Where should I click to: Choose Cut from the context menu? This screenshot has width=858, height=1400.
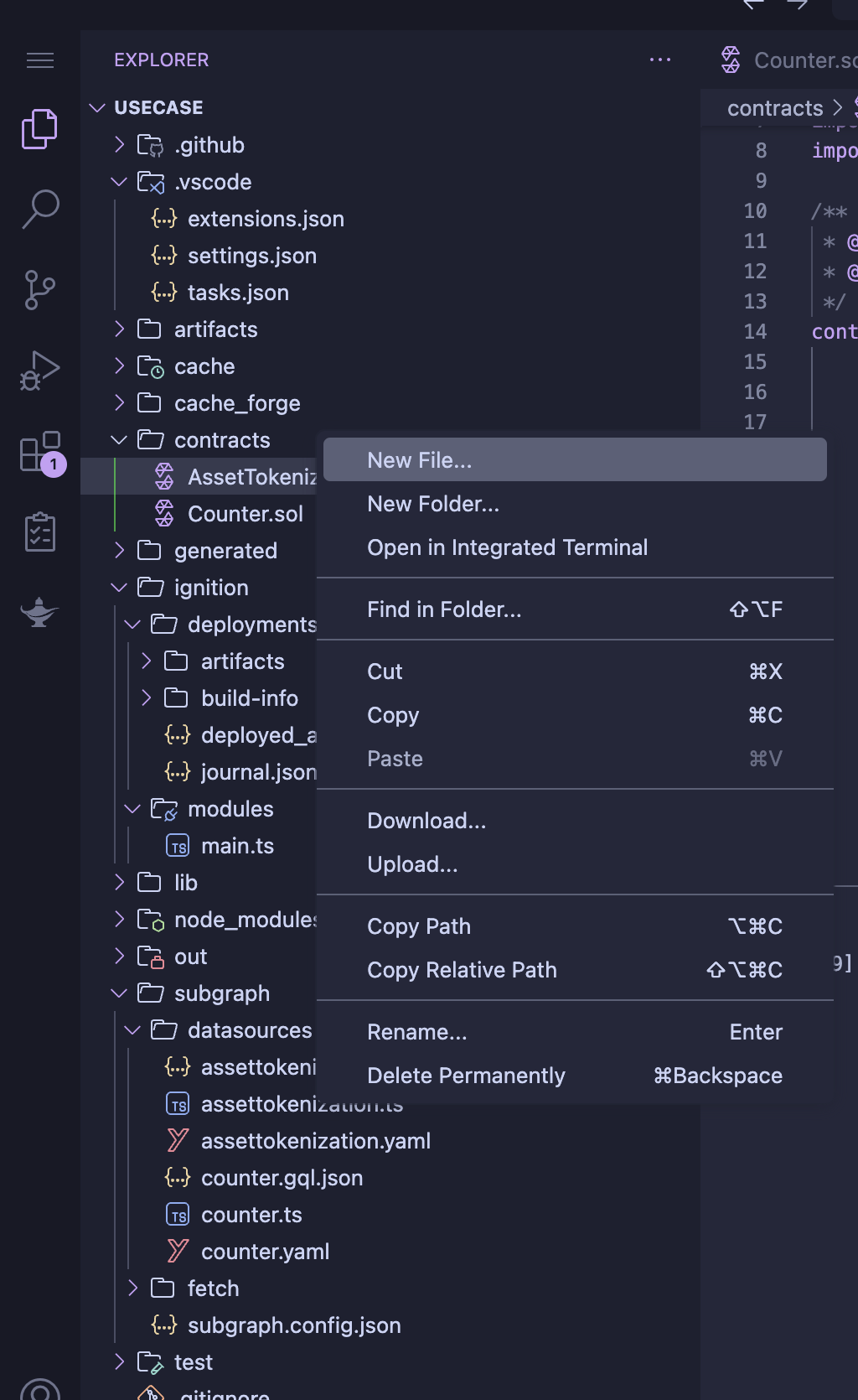pos(575,671)
